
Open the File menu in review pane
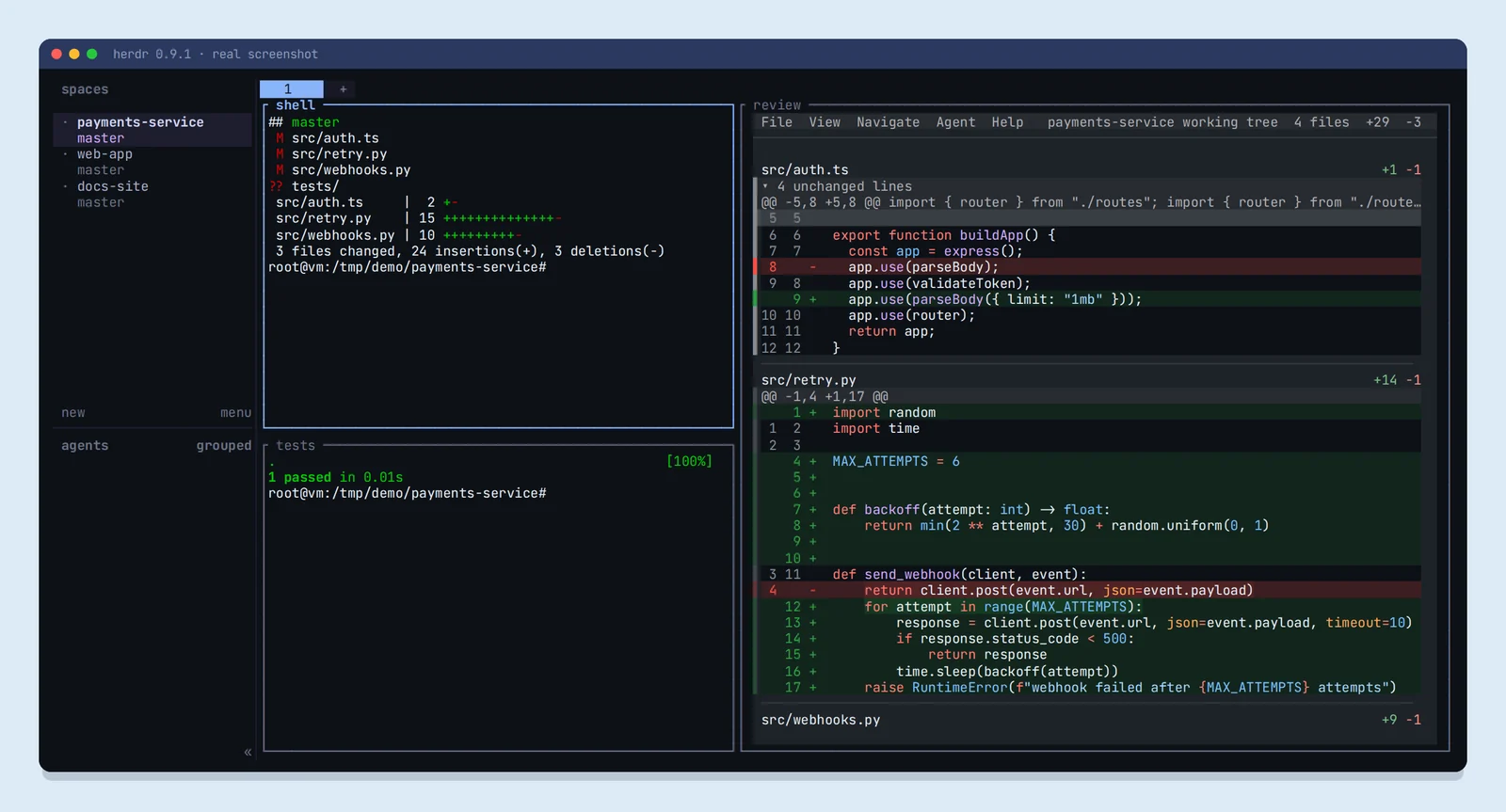(777, 122)
